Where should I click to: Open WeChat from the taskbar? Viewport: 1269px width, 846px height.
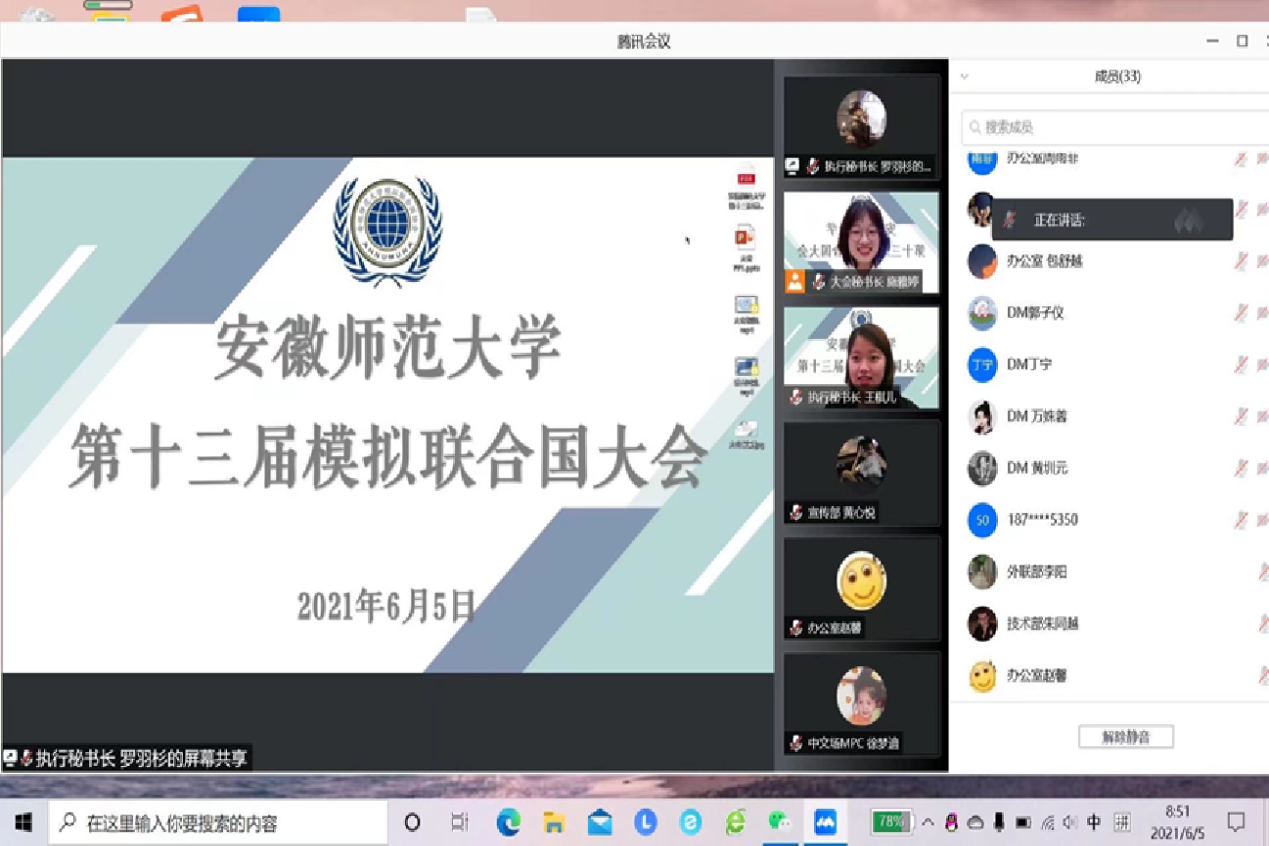click(780, 822)
